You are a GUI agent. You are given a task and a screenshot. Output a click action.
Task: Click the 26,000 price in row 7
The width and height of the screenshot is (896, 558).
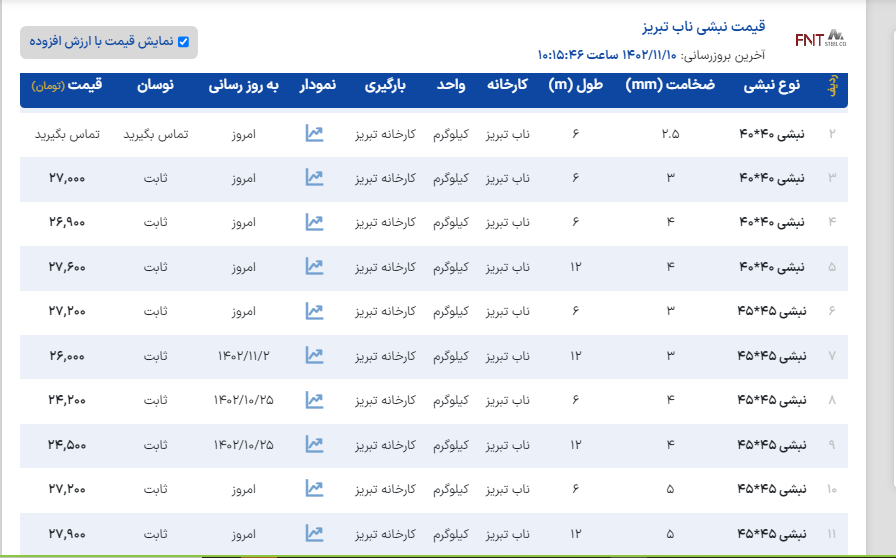(x=66, y=355)
